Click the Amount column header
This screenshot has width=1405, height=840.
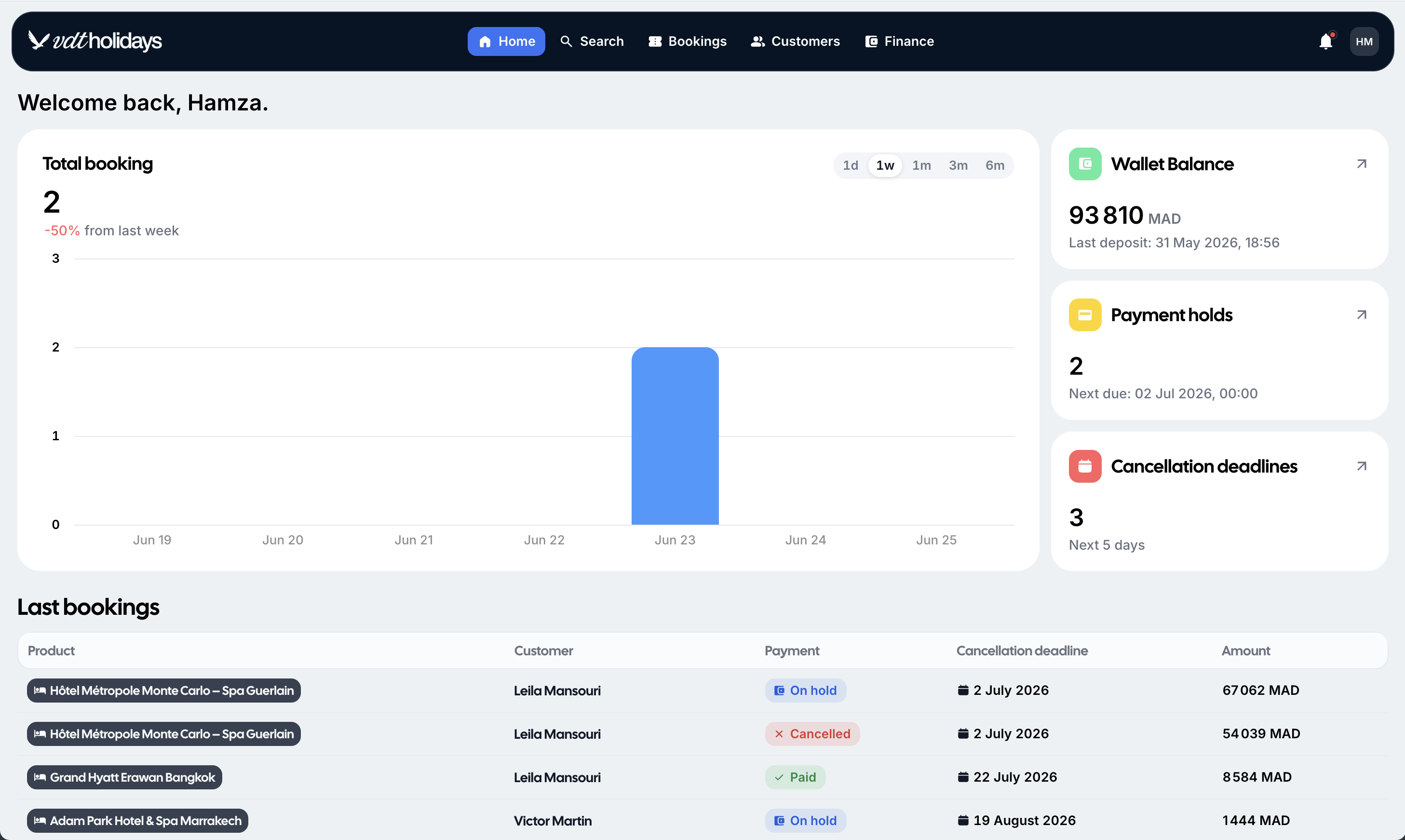pos(1245,650)
